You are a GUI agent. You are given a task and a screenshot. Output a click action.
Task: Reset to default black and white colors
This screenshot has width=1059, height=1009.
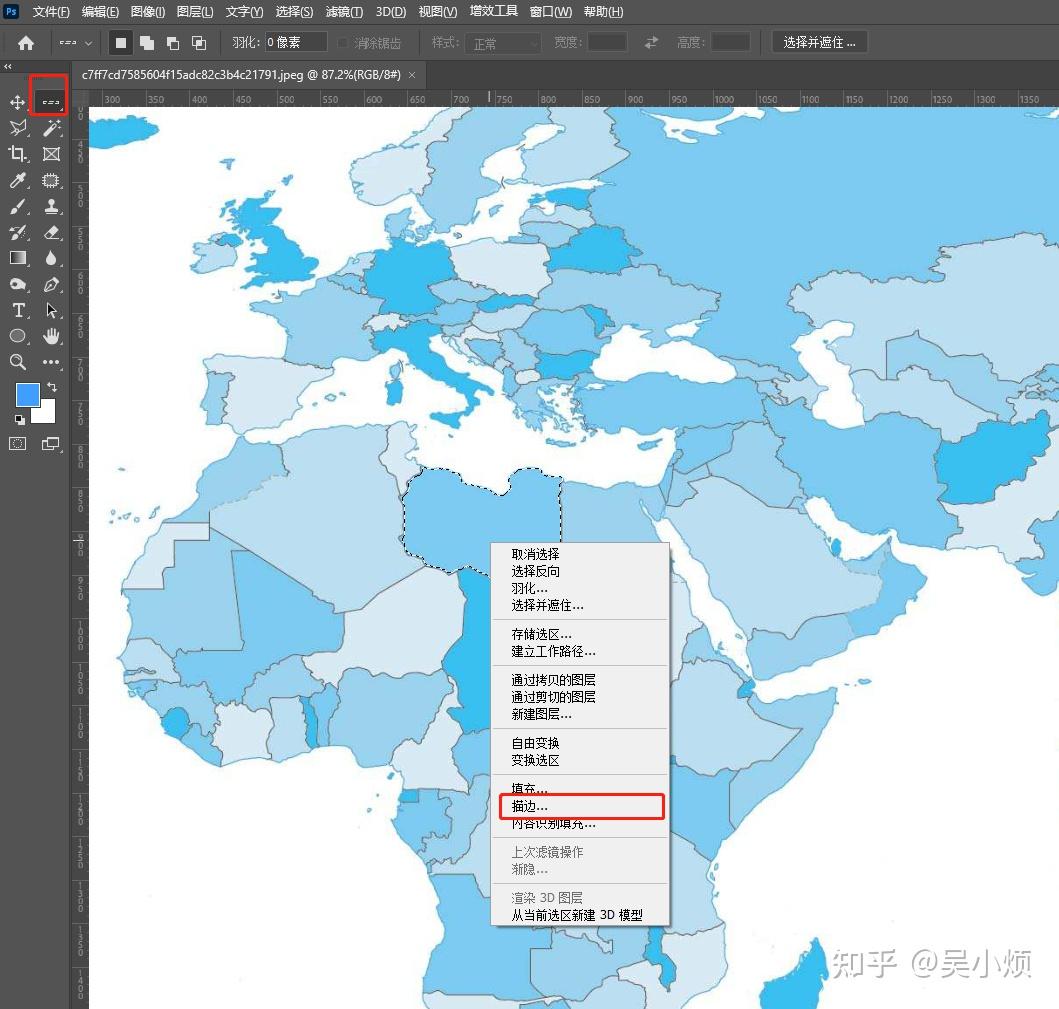point(20,419)
